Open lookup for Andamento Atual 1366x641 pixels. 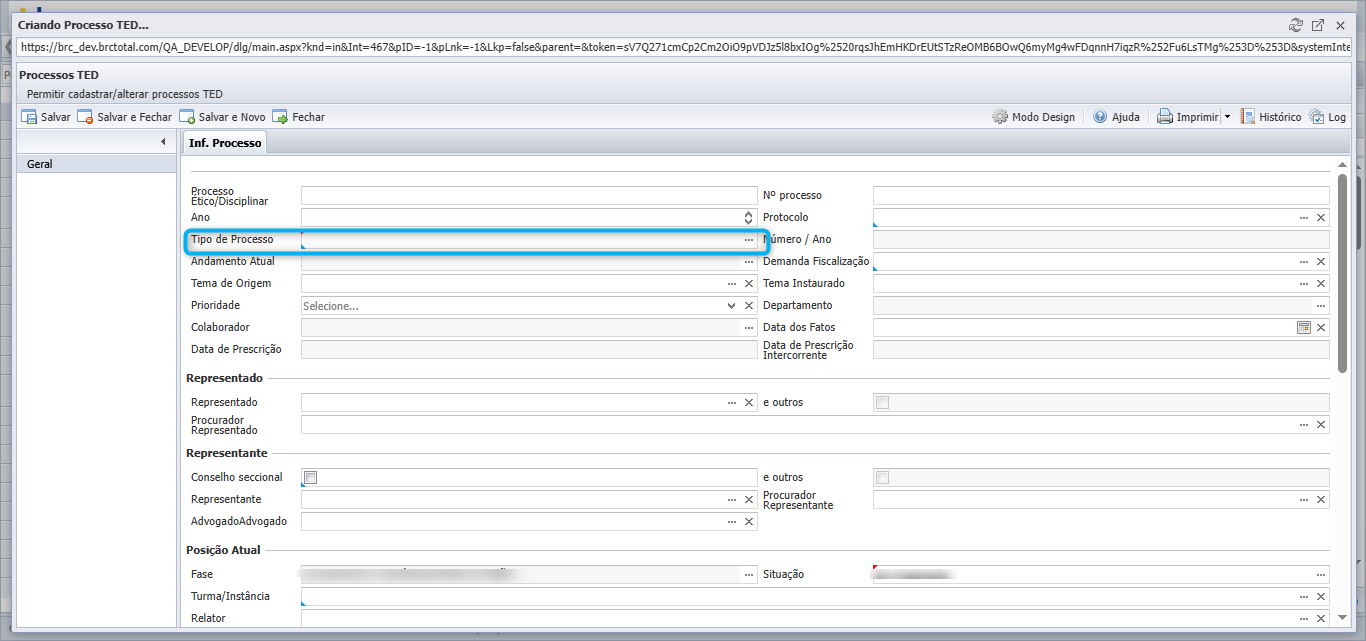point(748,262)
